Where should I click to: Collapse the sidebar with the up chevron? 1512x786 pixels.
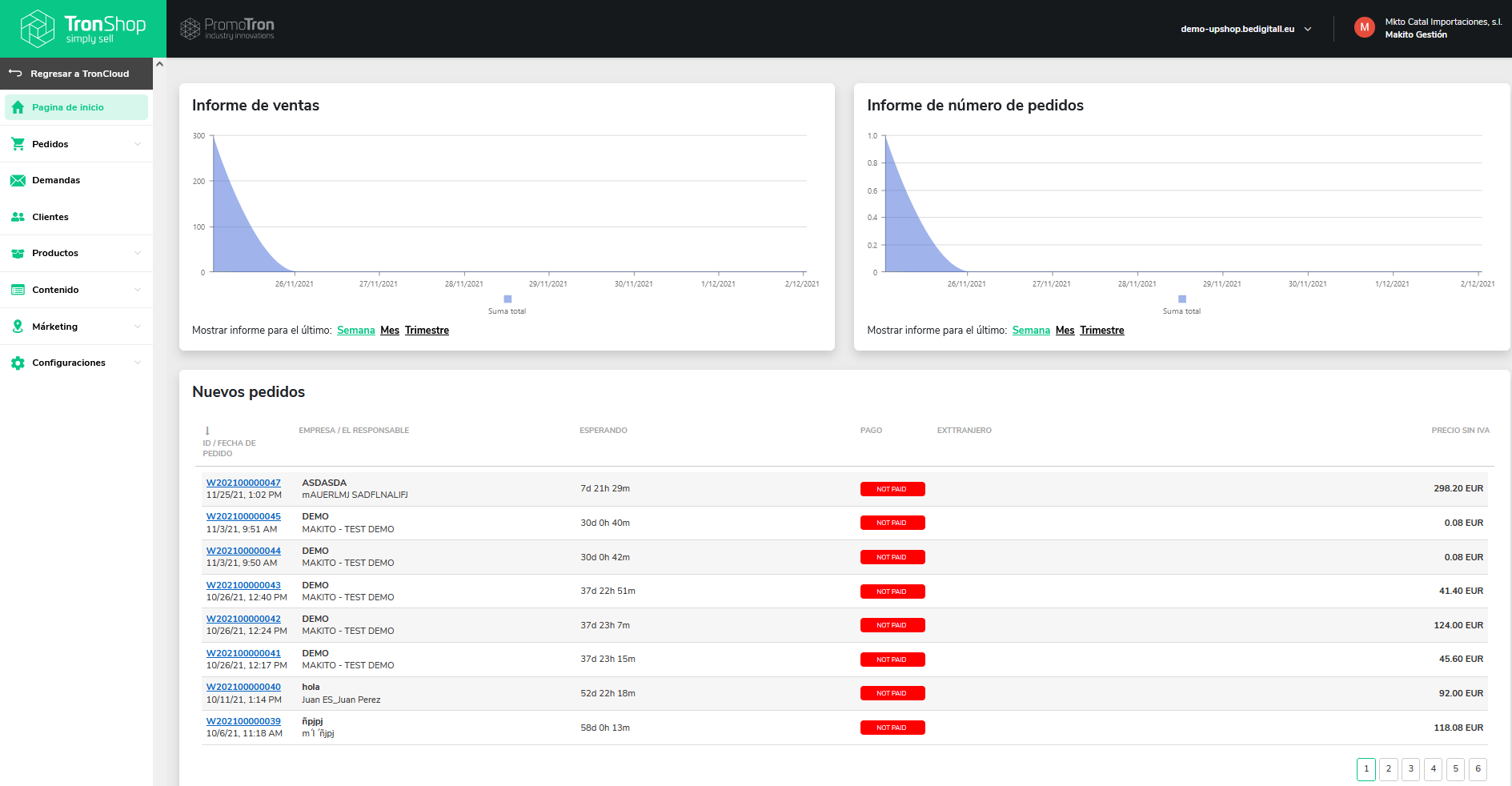tap(159, 64)
